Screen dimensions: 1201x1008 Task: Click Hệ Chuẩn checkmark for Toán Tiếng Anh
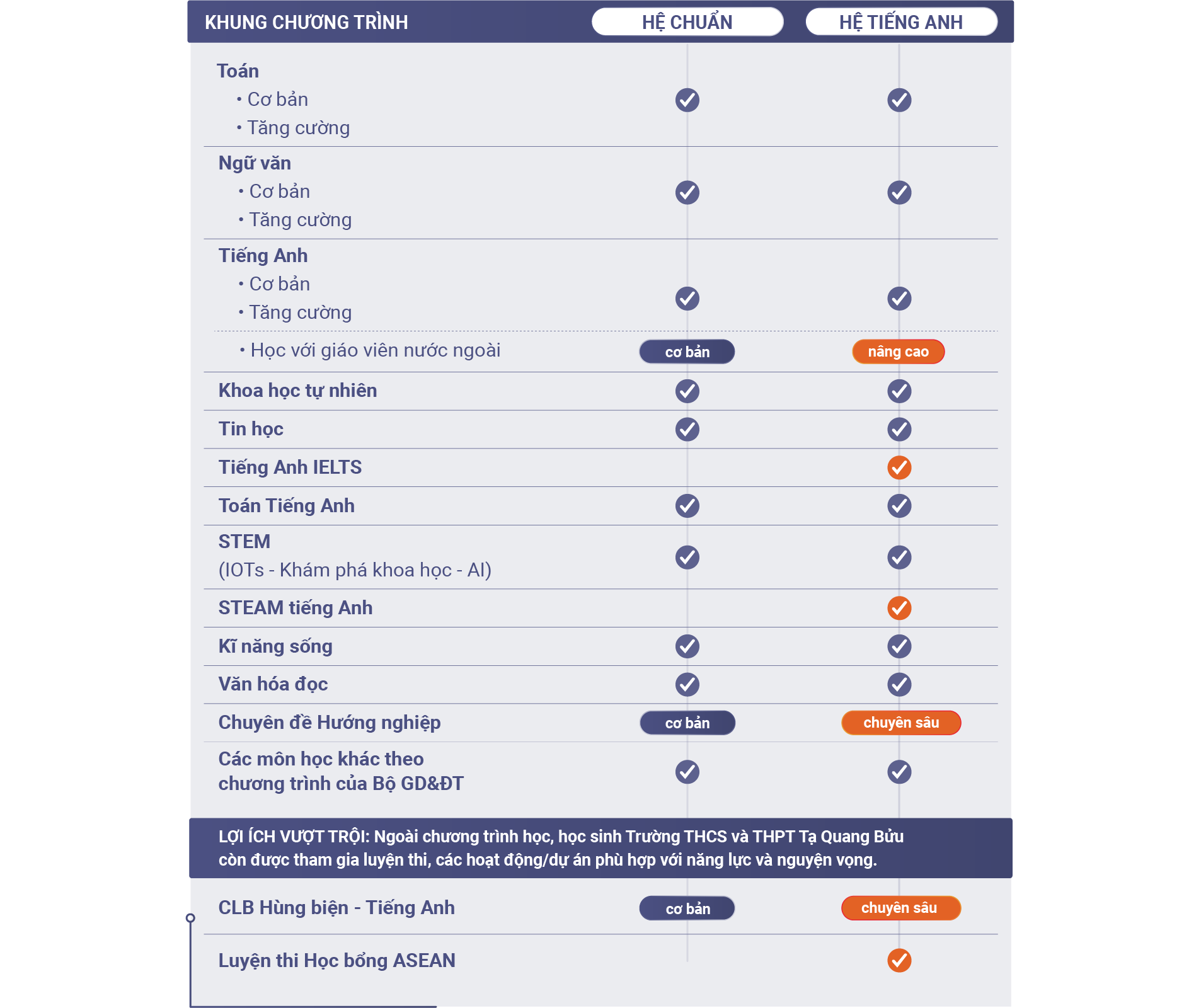pos(687,505)
